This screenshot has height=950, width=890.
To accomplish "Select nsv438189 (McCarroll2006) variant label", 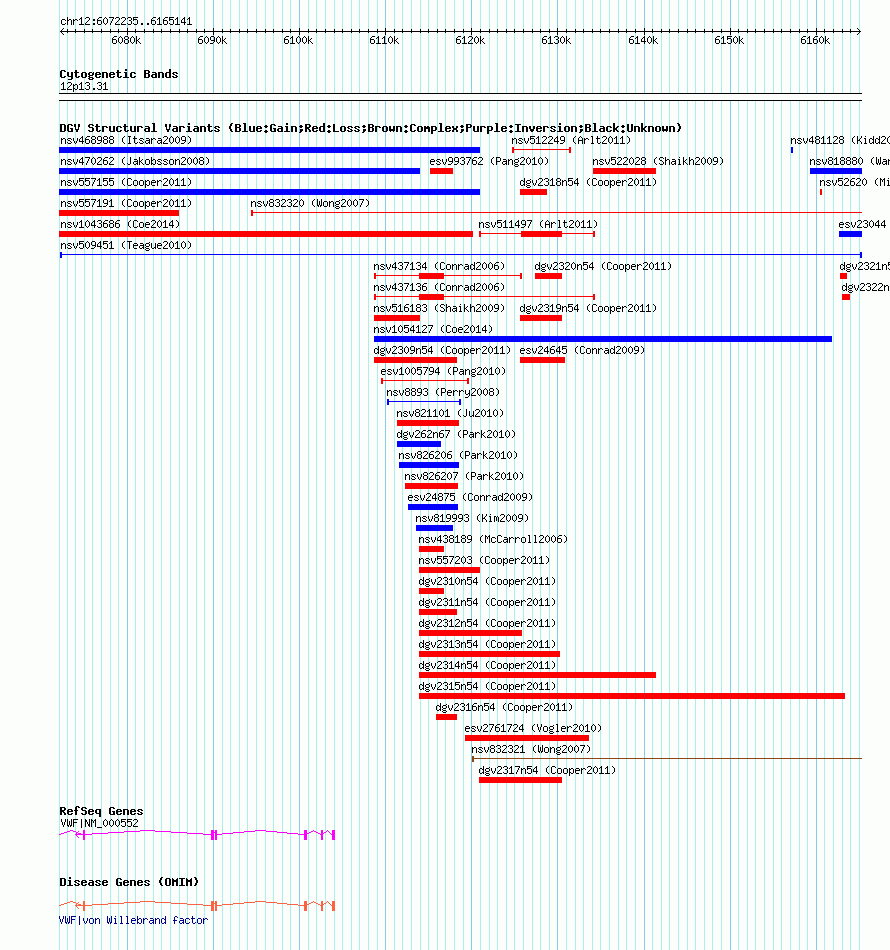I will point(493,539).
